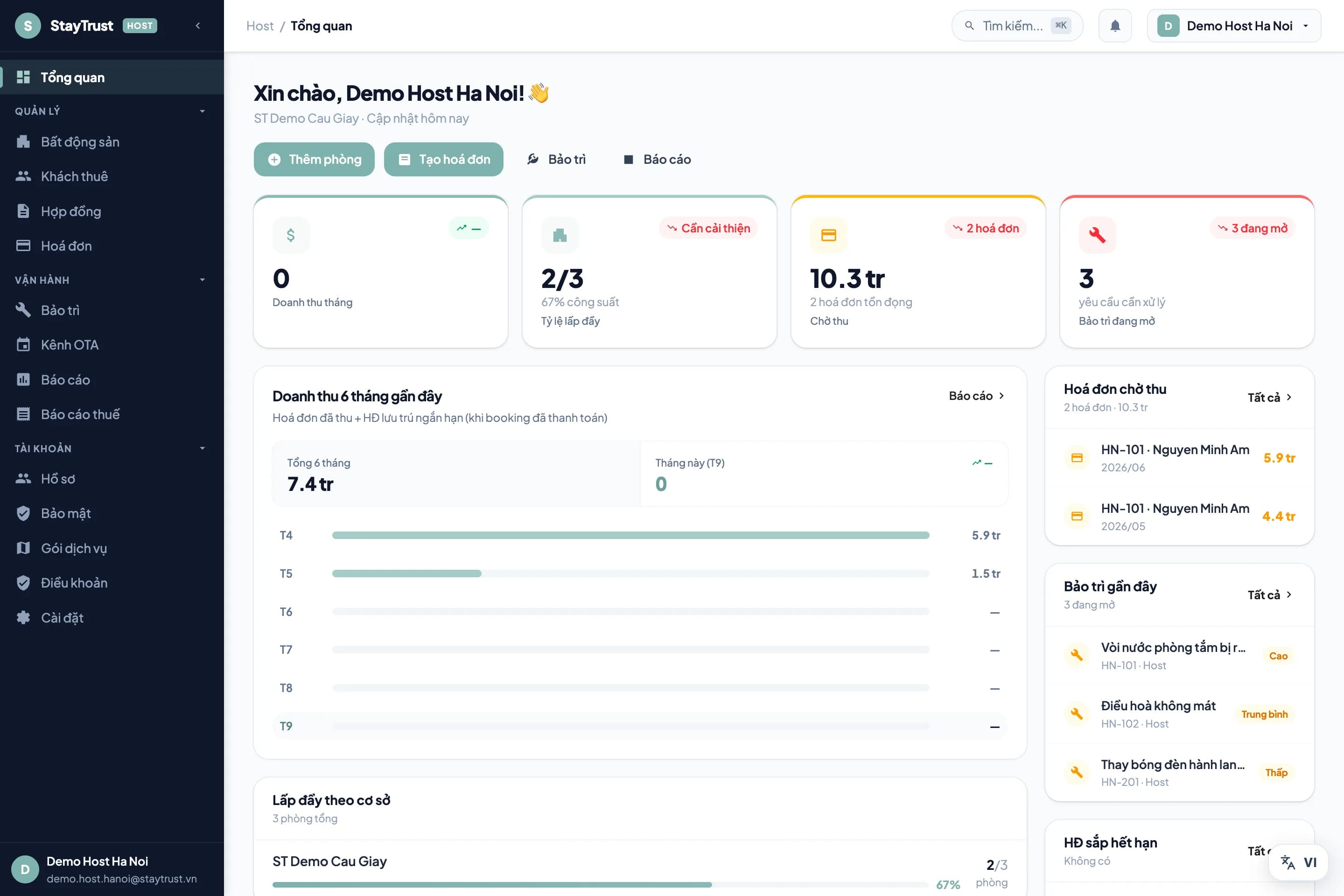Click the Cài đặt gear icon
Image resolution: width=1344 pixels, height=896 pixels.
[23, 618]
